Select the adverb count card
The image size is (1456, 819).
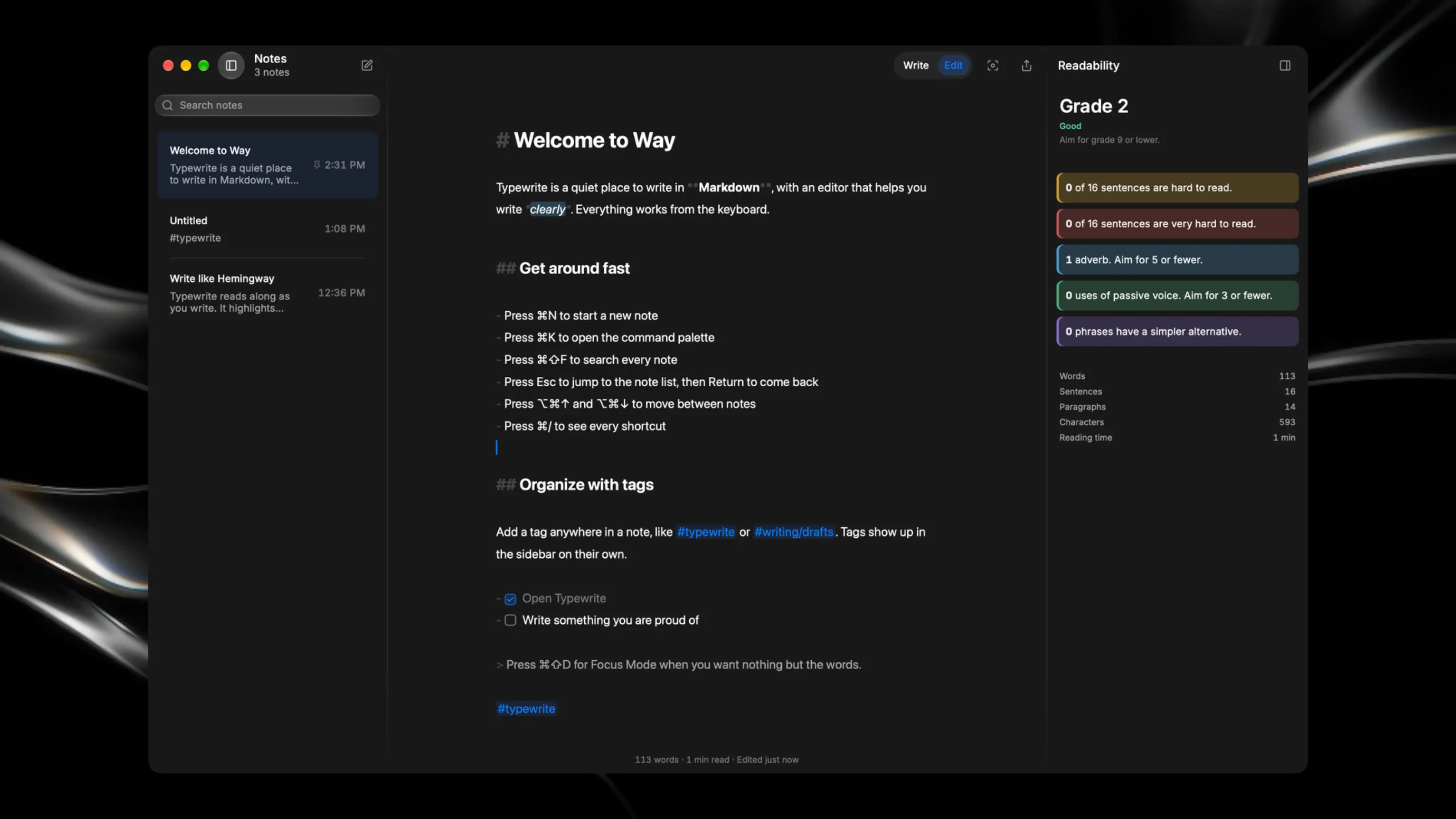pos(1178,260)
